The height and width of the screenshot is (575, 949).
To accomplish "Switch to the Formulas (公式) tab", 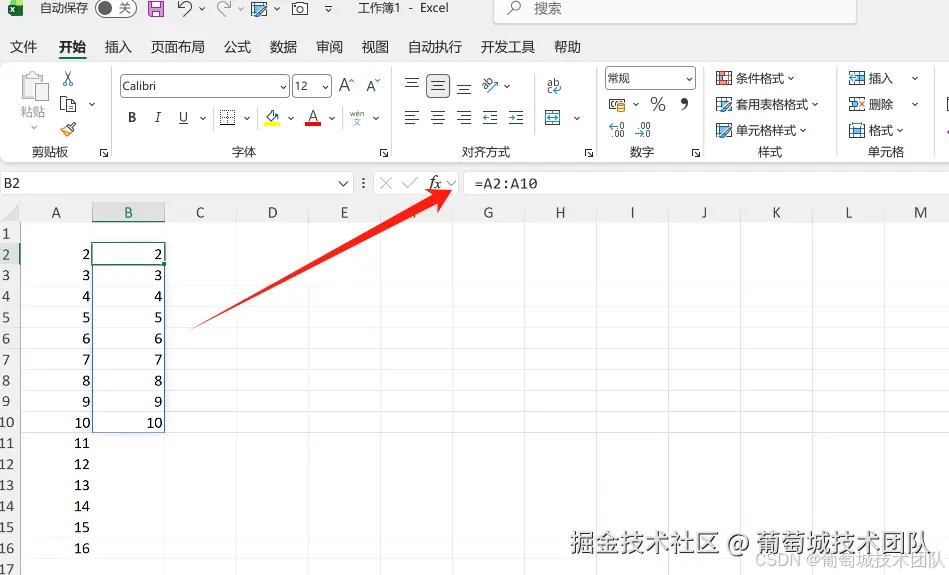I will pyautogui.click(x=237, y=47).
